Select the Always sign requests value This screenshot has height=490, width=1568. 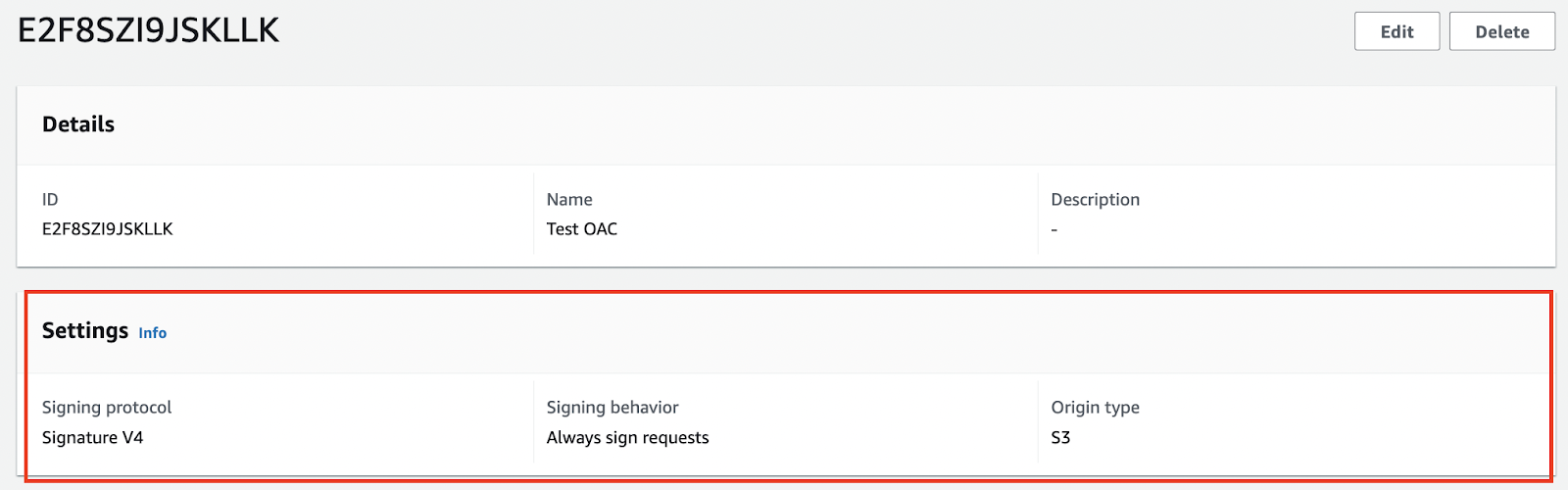tap(627, 438)
